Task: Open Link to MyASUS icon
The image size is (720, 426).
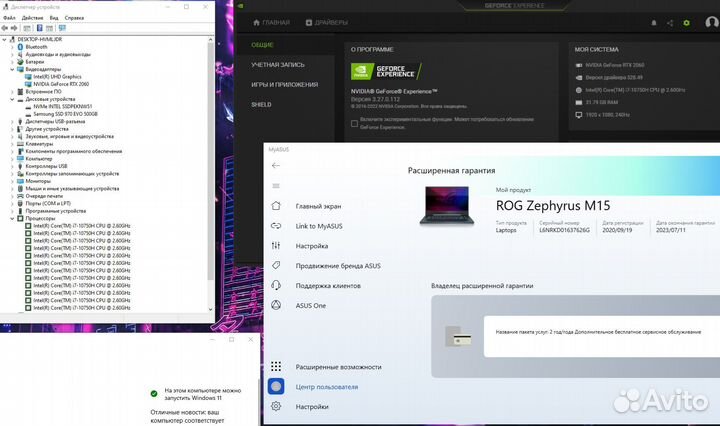Action: (276, 226)
